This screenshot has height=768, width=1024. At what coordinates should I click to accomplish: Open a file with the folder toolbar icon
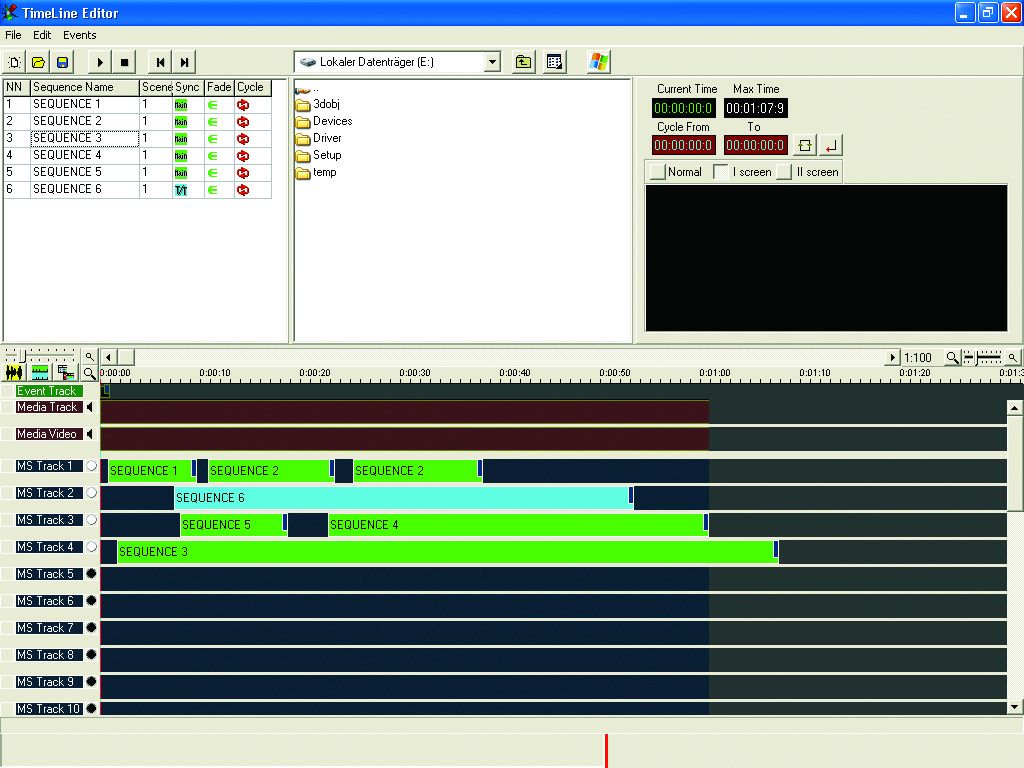click(x=39, y=63)
